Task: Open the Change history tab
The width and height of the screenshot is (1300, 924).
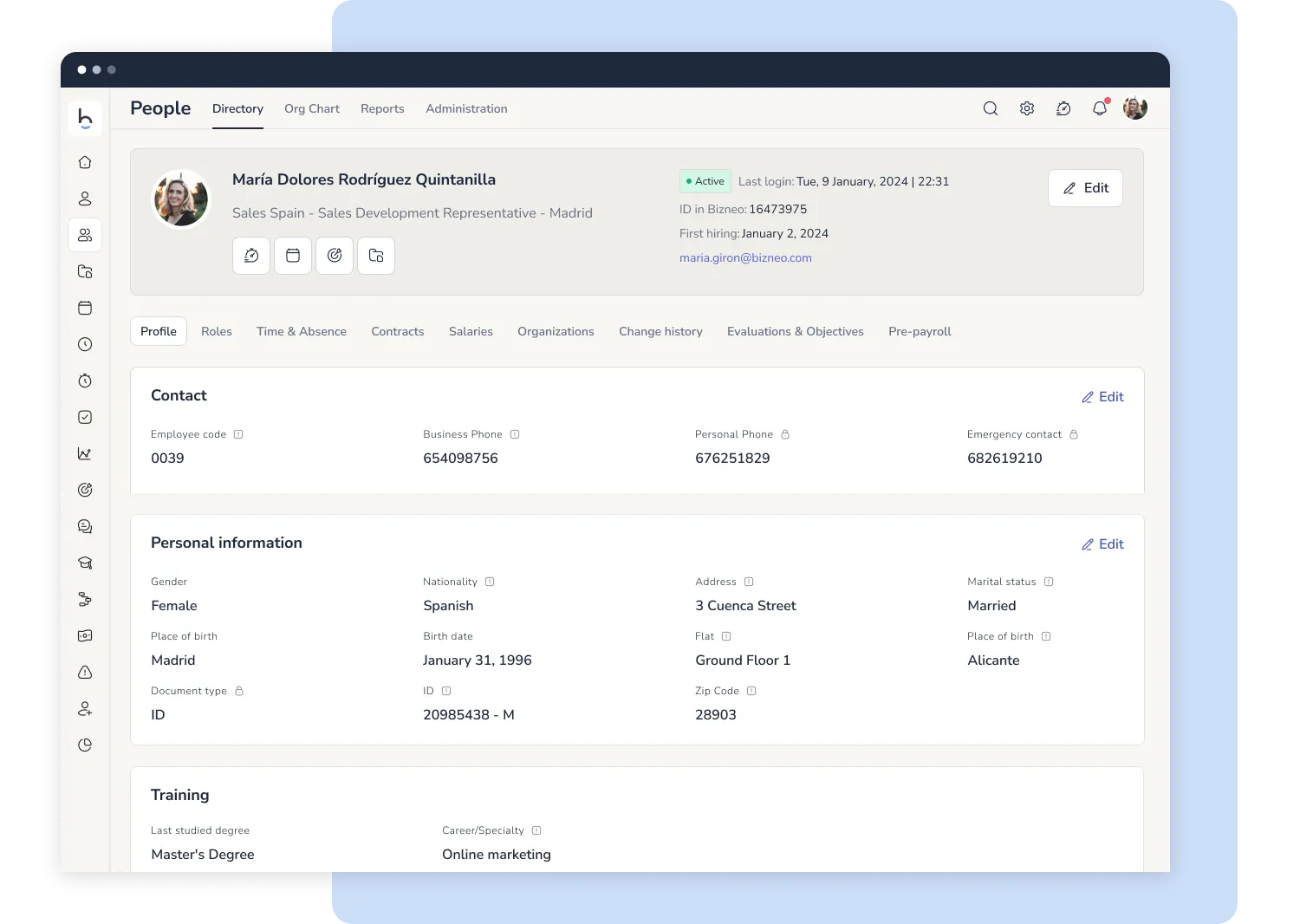Action: [x=660, y=331]
